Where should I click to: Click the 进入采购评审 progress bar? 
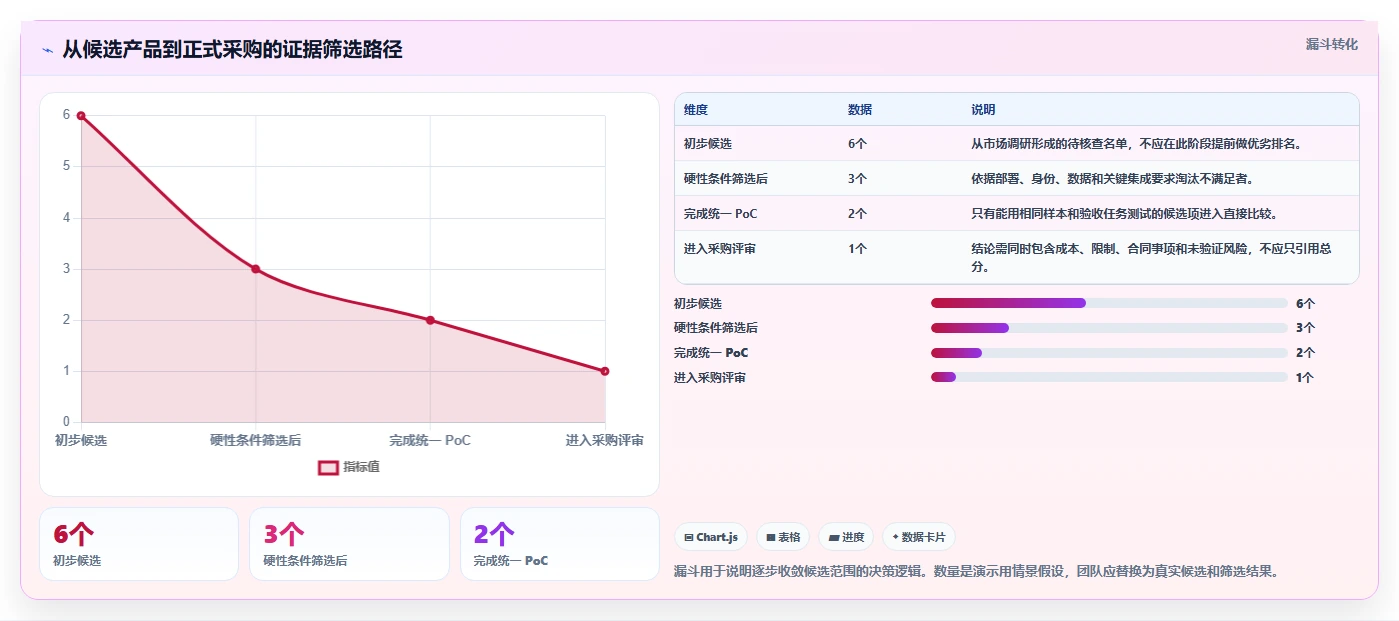pyautogui.click(x=1109, y=377)
